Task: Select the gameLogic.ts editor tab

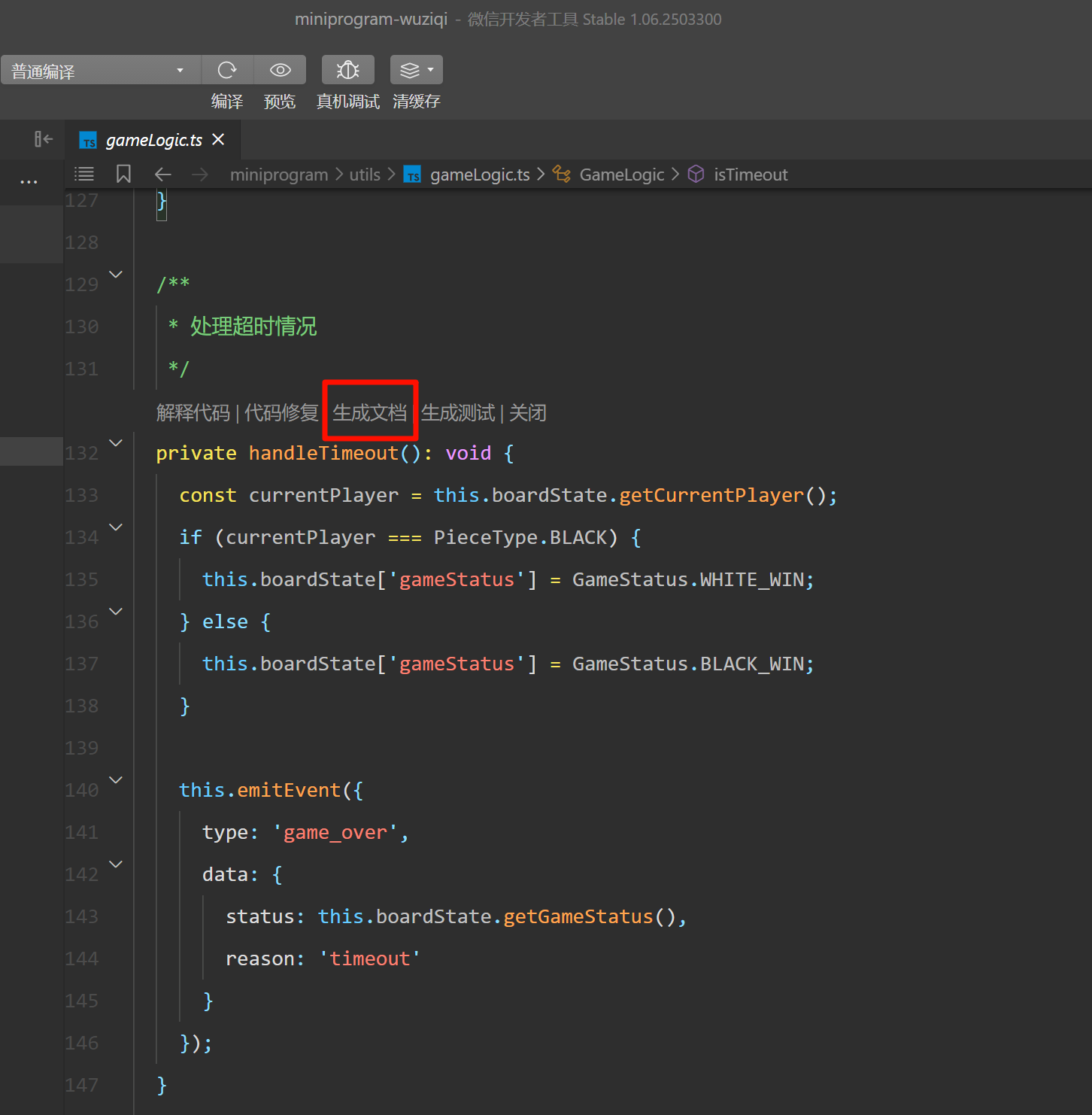Action: point(153,140)
